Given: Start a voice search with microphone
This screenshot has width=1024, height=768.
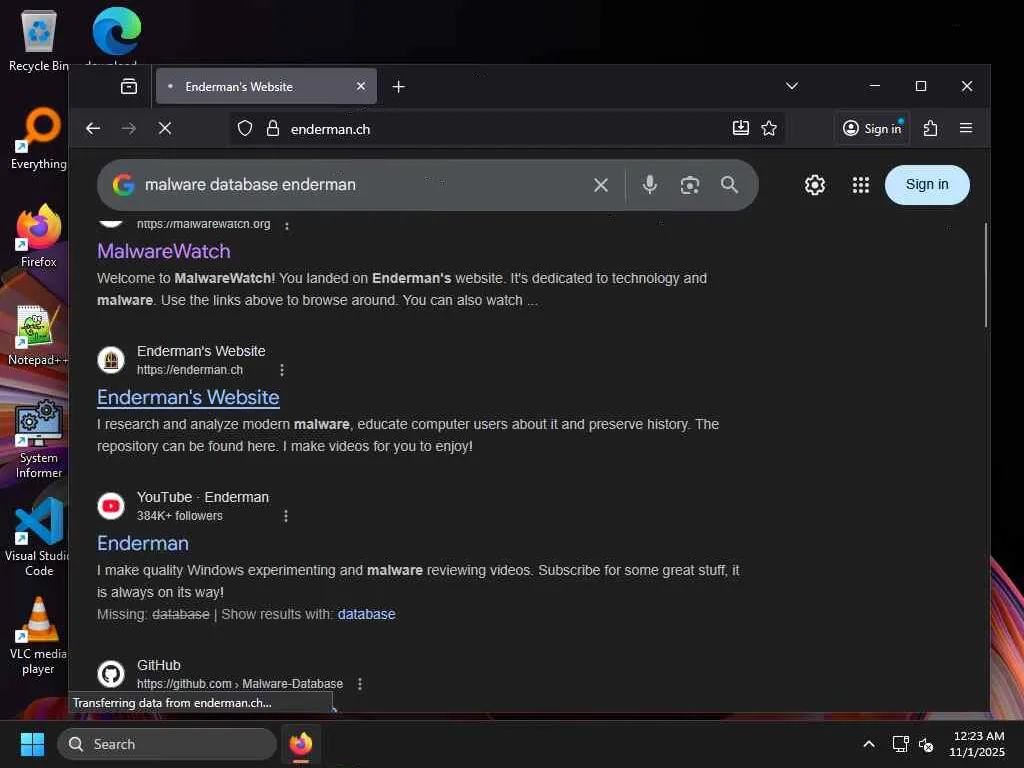Looking at the screenshot, I should pos(649,185).
